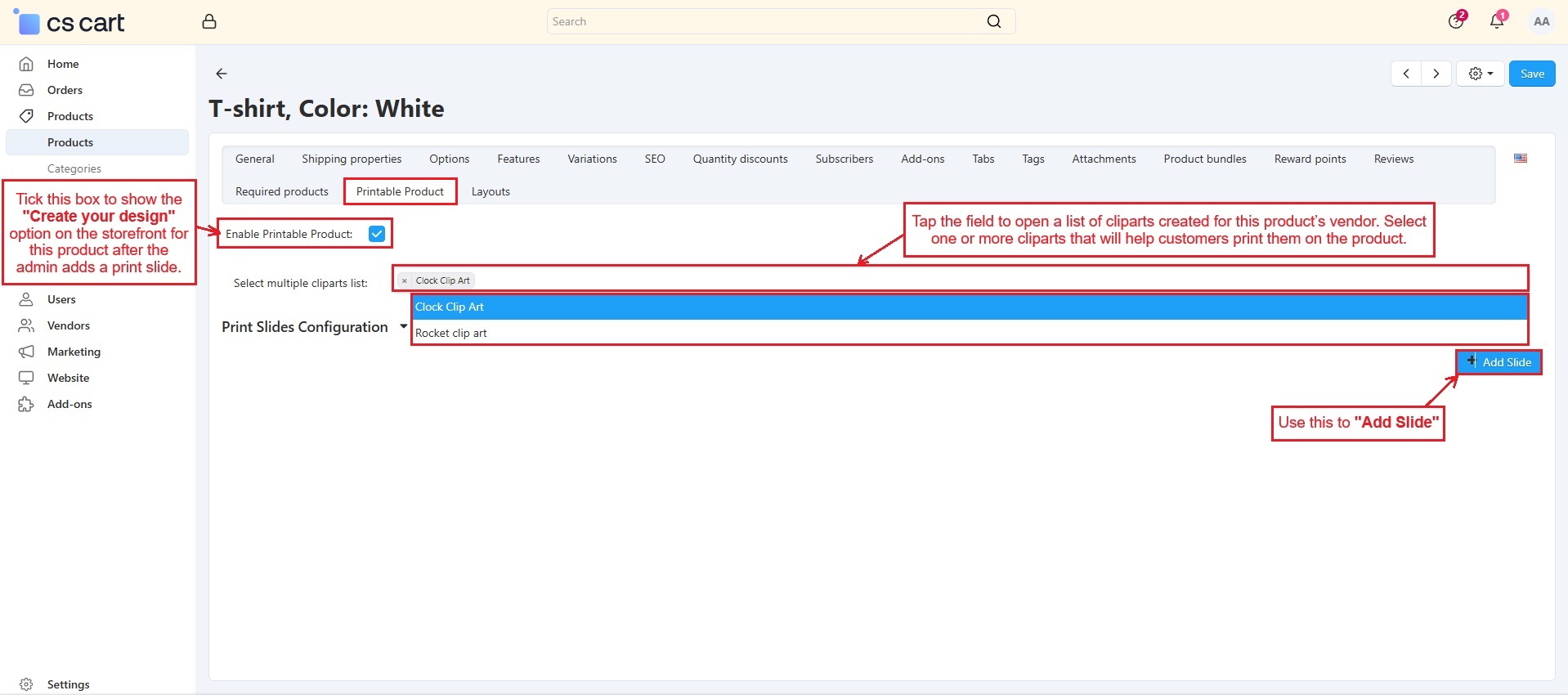Click the lock icon in header
1568x695 pixels.
coord(209,22)
